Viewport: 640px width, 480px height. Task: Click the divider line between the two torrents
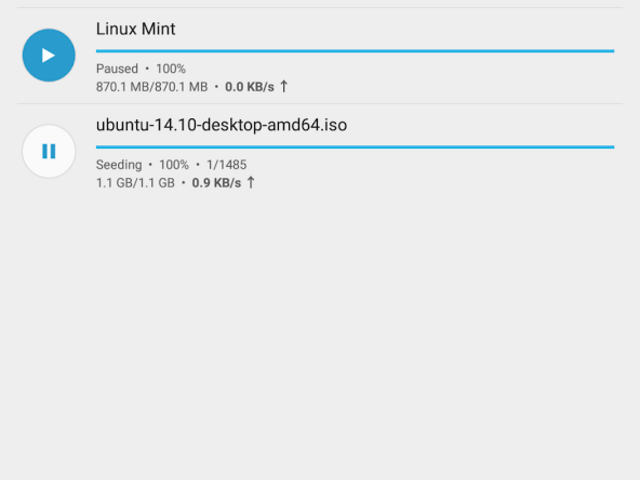point(320,104)
